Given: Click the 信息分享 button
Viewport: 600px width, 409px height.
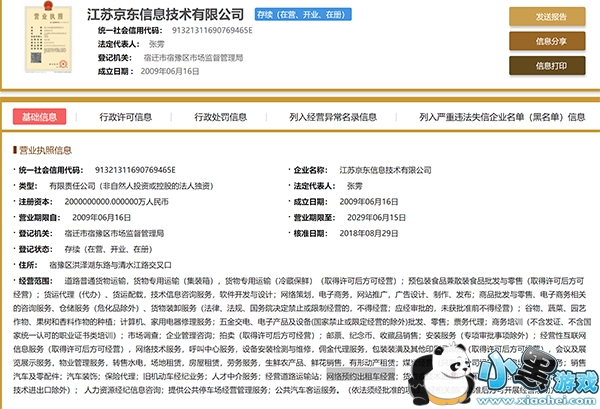Looking at the screenshot, I should click(x=547, y=41).
